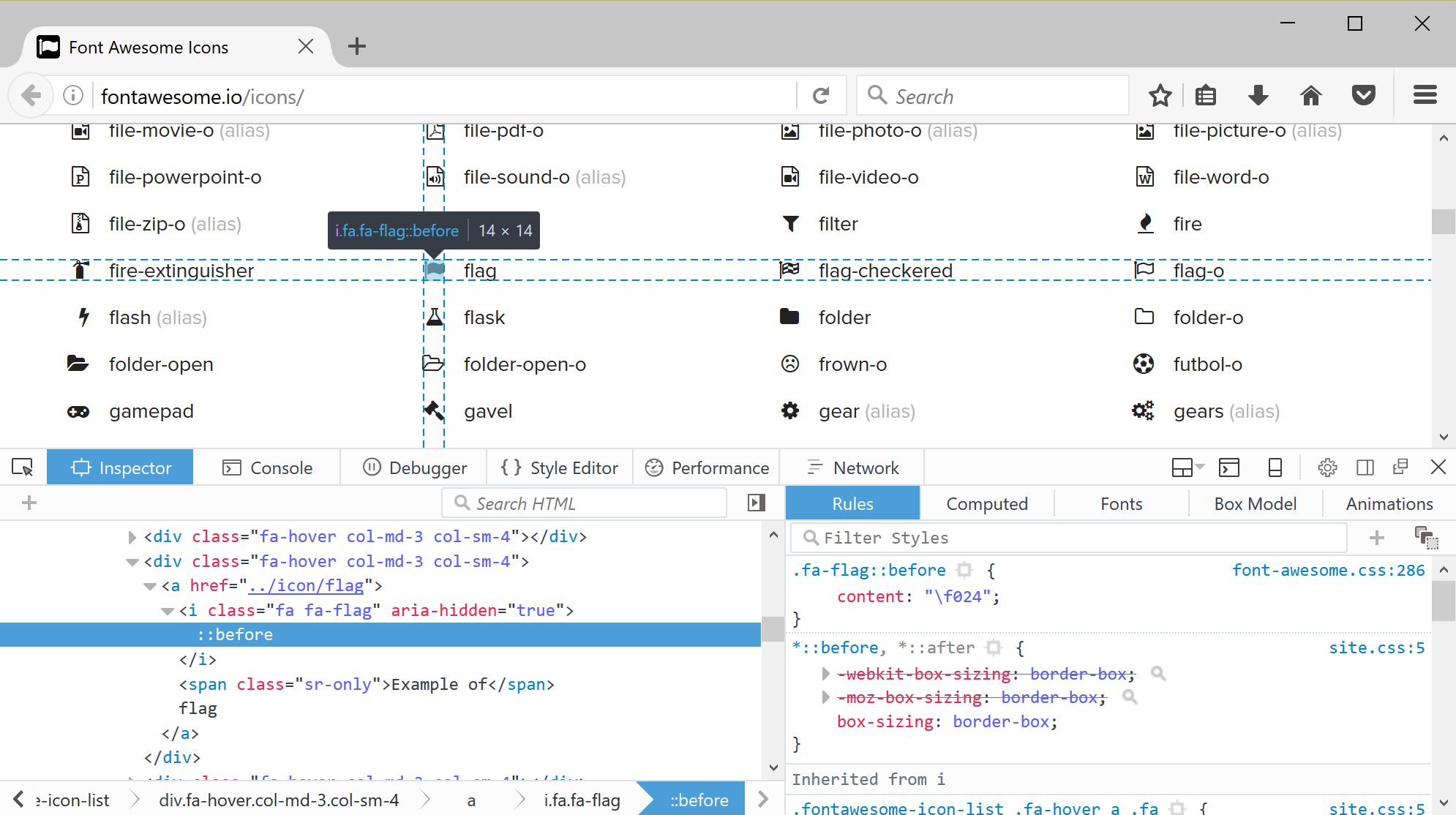Select the Box Model sidebar tab

point(1256,503)
